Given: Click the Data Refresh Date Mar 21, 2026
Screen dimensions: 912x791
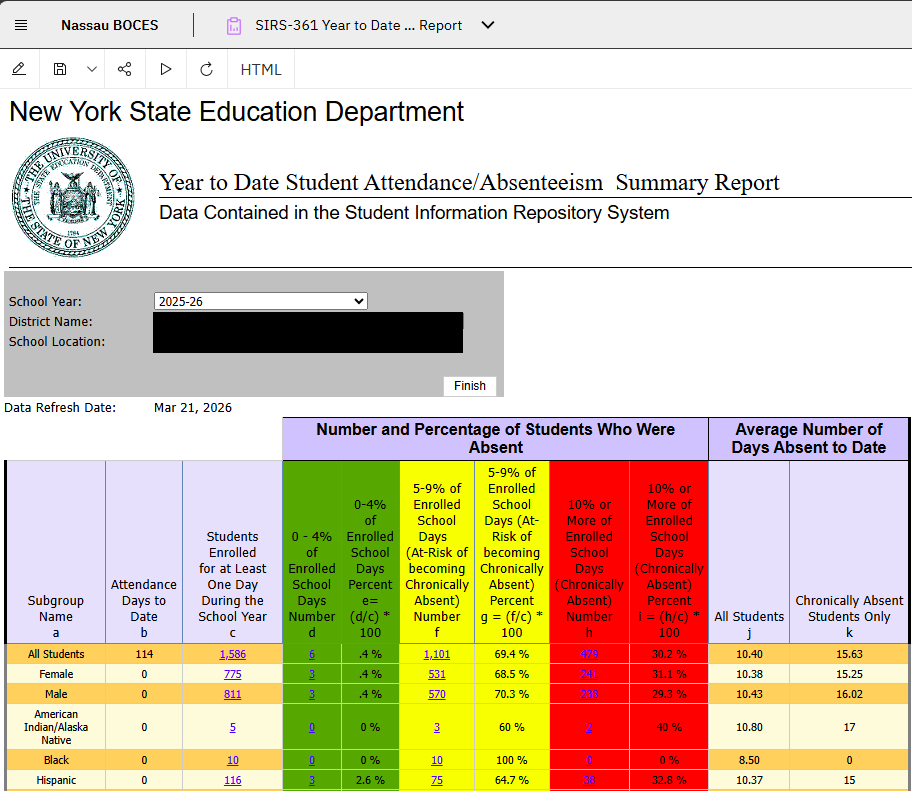Looking at the screenshot, I should tap(193, 408).
